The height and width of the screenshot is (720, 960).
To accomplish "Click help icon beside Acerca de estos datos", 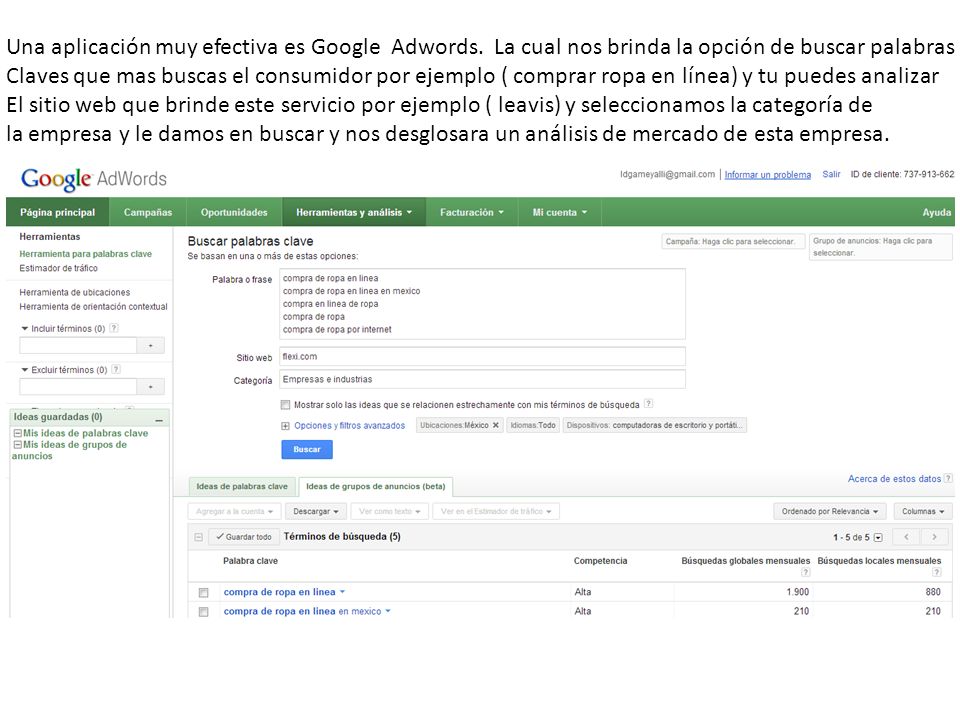I will pyautogui.click(x=948, y=479).
